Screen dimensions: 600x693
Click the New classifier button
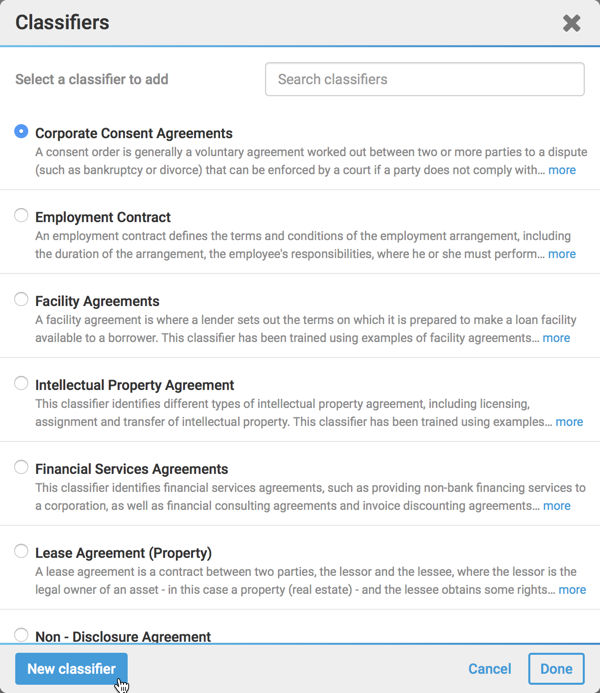71,669
